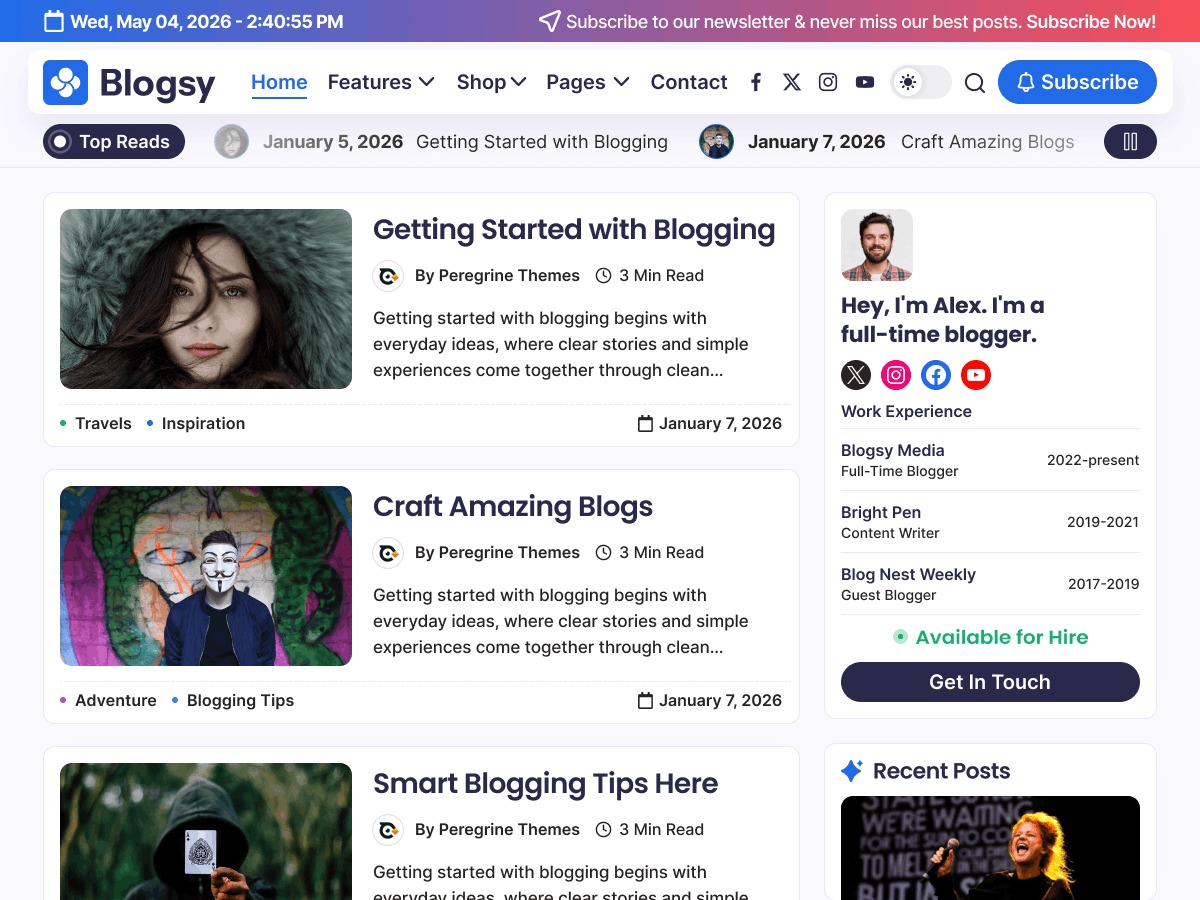Viewport: 1200px width, 900px height.
Task: Expand the Pages dropdown menu
Action: pos(588,82)
